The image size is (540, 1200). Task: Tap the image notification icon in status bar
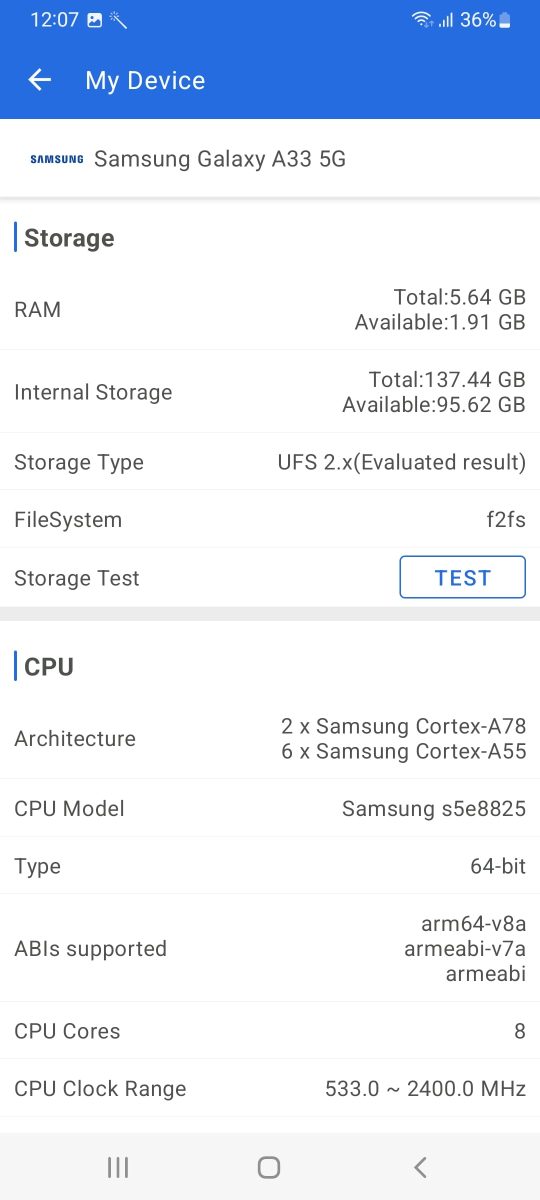95,20
